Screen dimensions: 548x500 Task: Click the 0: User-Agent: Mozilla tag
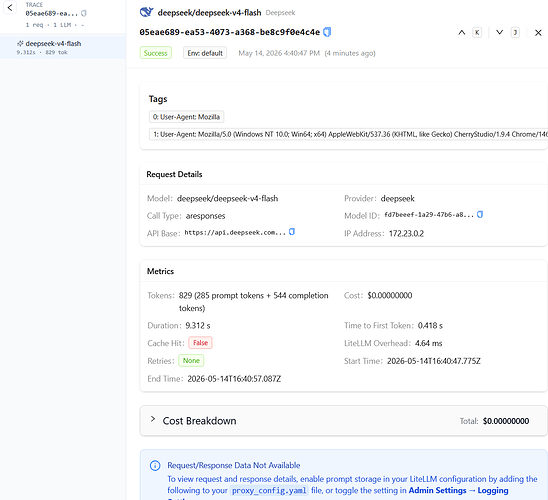click(186, 117)
